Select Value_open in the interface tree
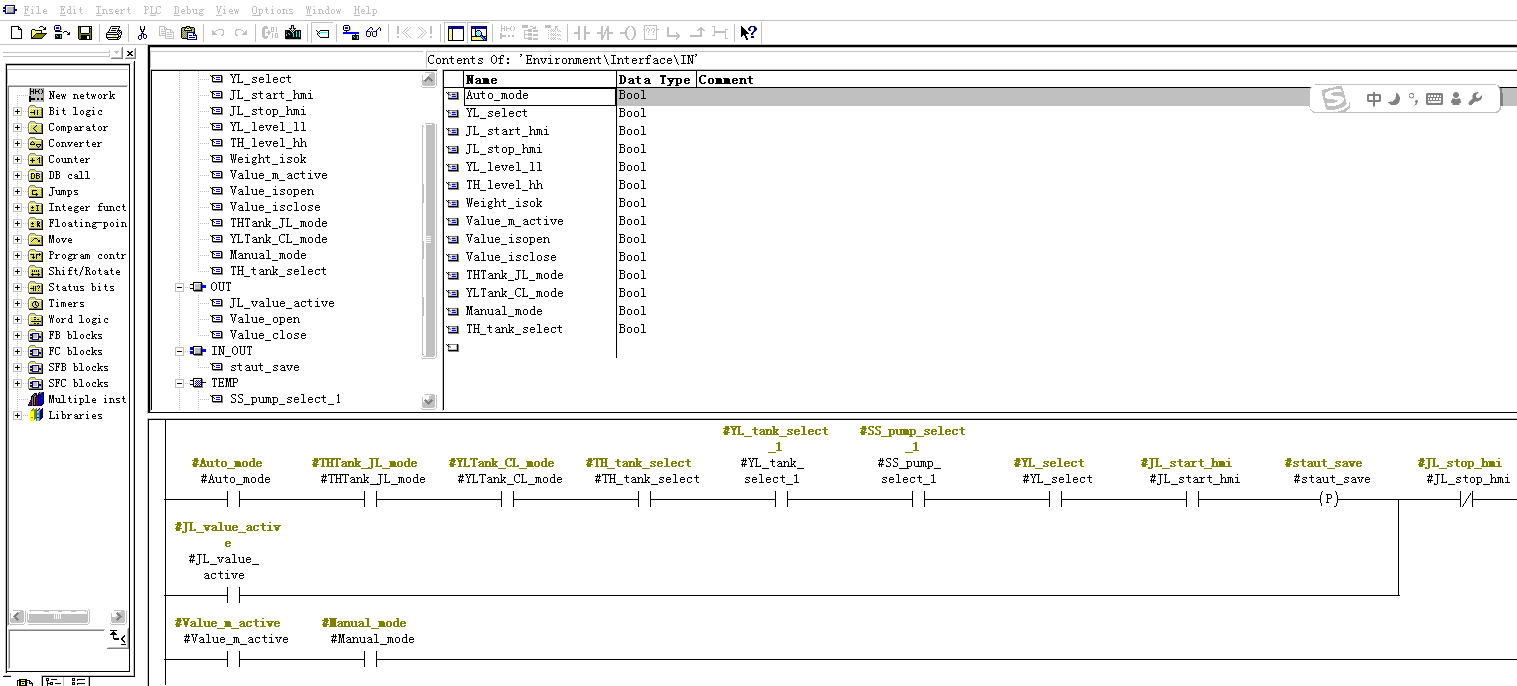 [264, 319]
